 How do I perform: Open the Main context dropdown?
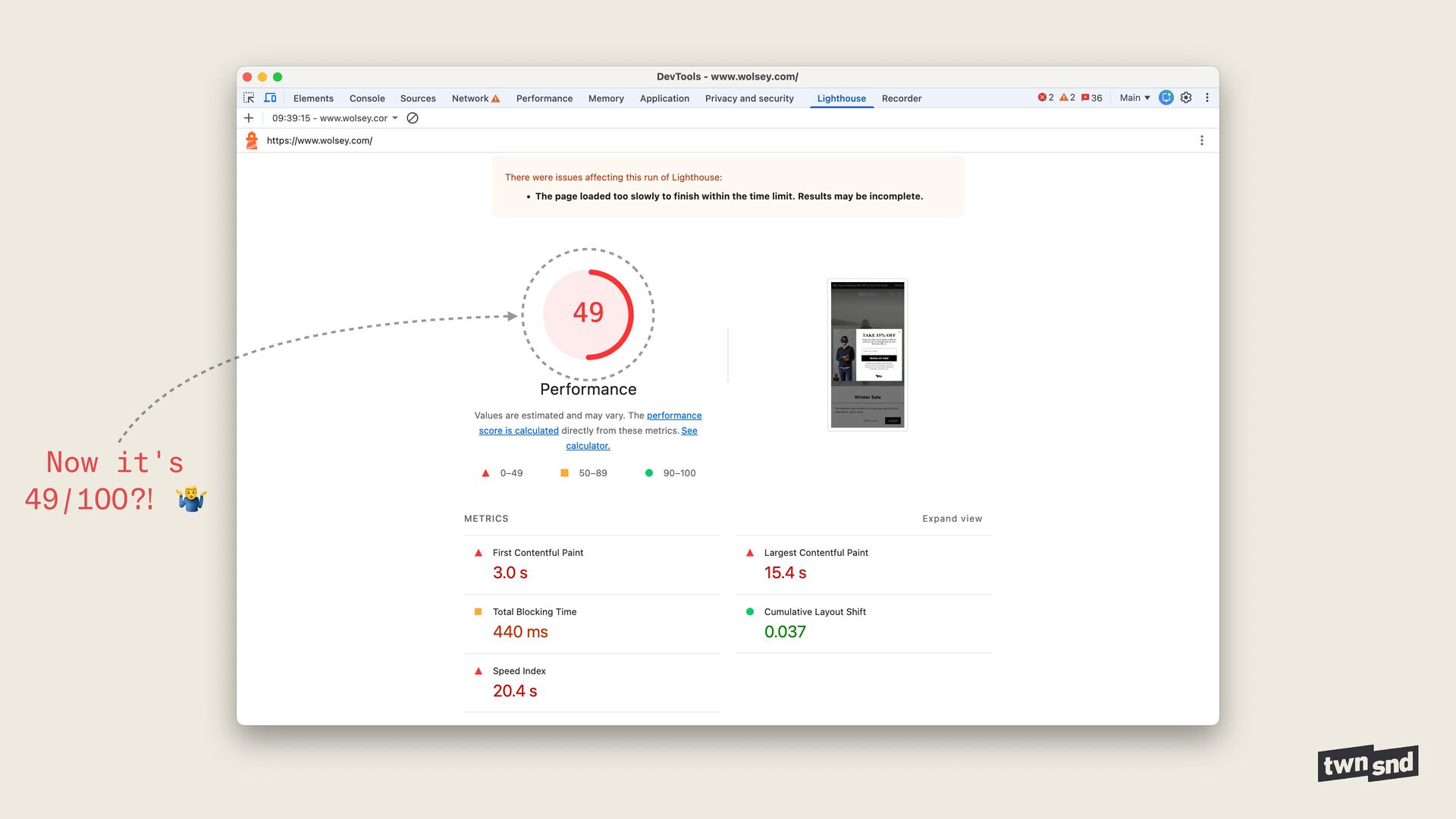pyautogui.click(x=1134, y=98)
